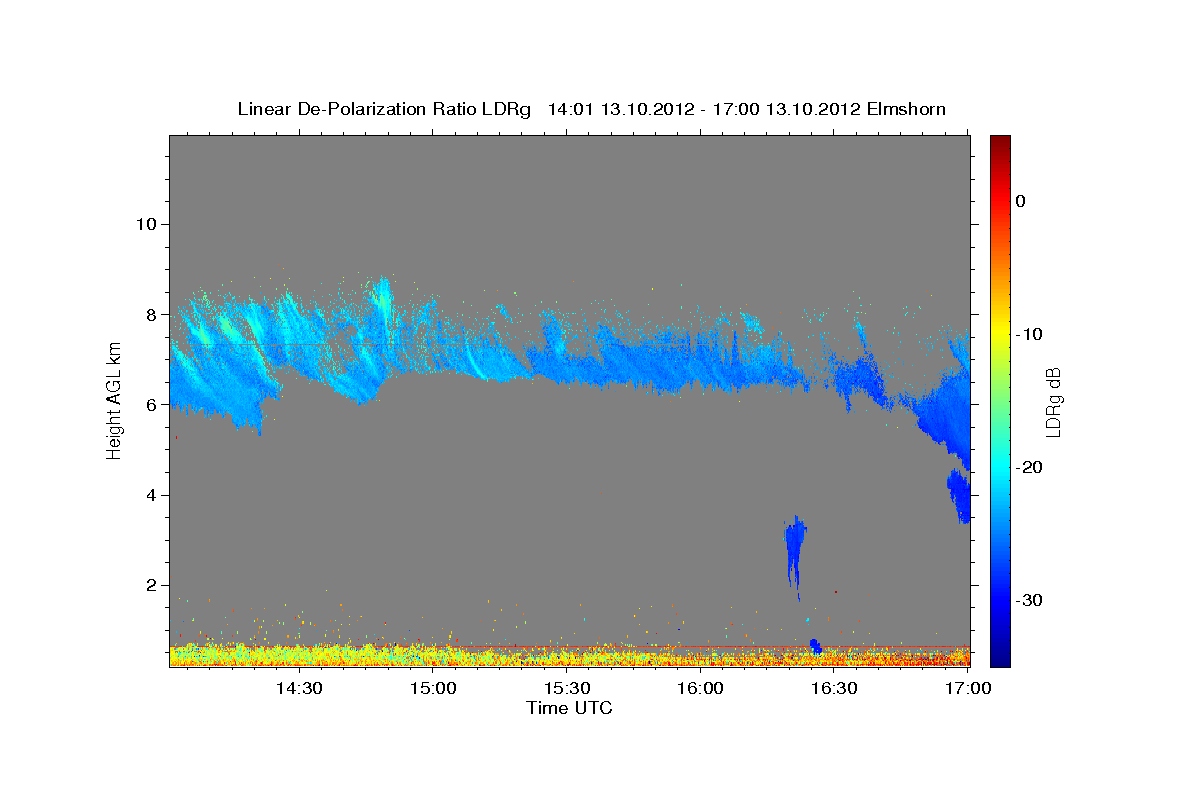Viewport: 1200px width, 800px height.
Task: Click the plot title 'Linear De-Polarization Ratio LDRg'
Action: (x=384, y=109)
